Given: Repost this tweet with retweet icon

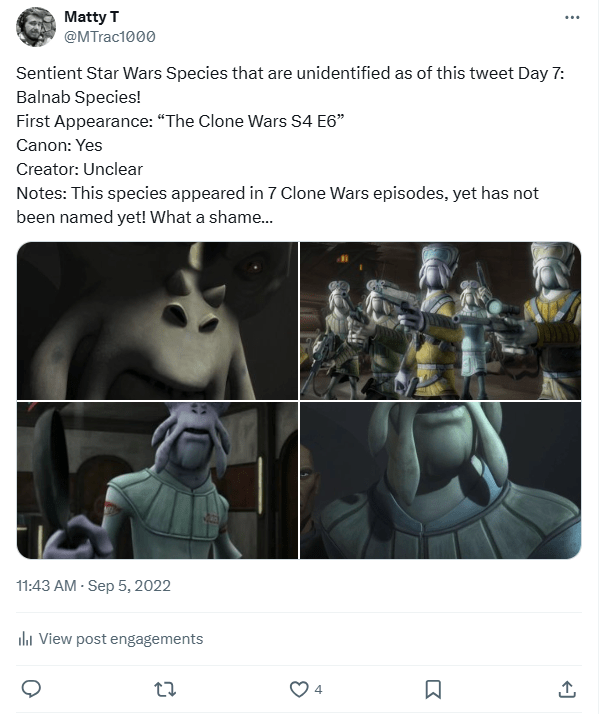Looking at the screenshot, I should pos(165,689).
